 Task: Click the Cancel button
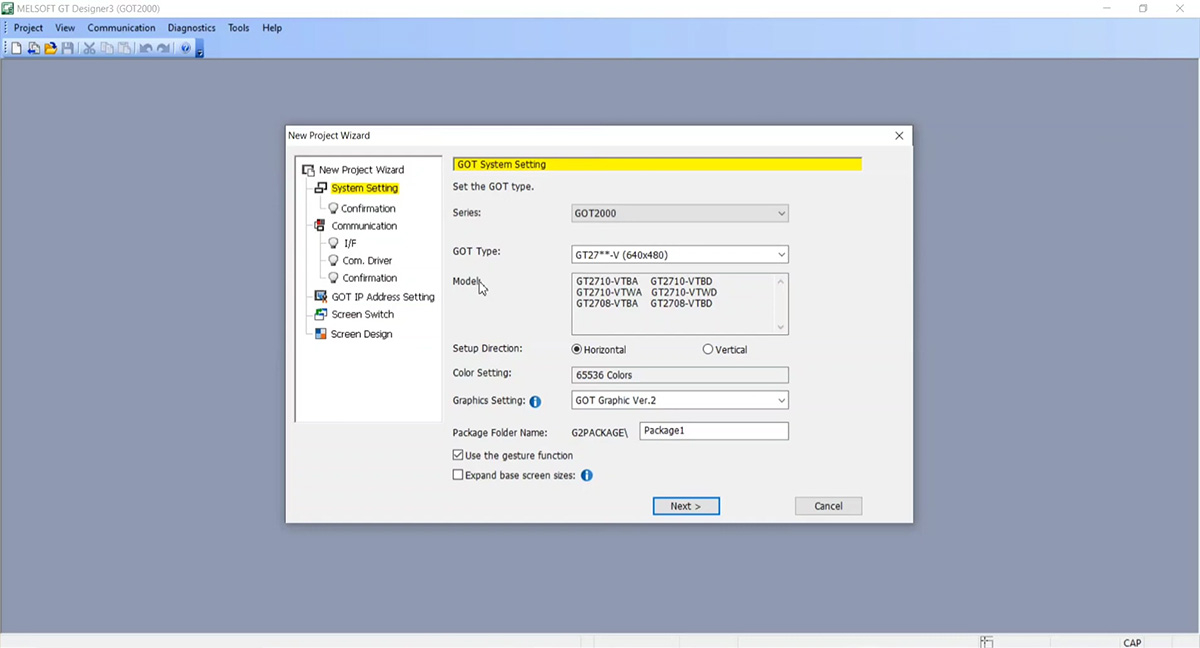click(828, 506)
